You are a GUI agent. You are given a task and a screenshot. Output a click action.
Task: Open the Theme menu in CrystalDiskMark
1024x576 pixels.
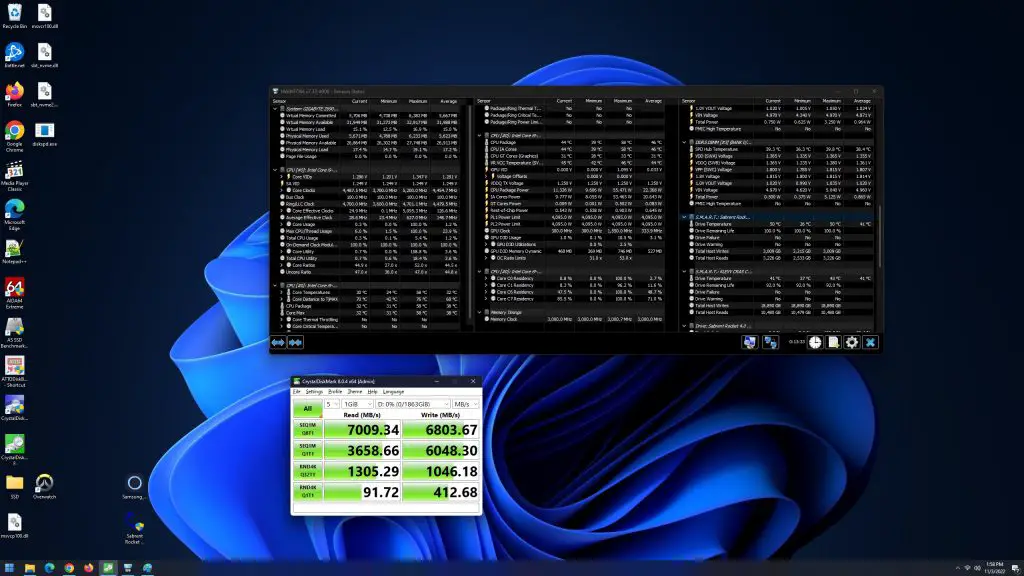click(x=355, y=392)
